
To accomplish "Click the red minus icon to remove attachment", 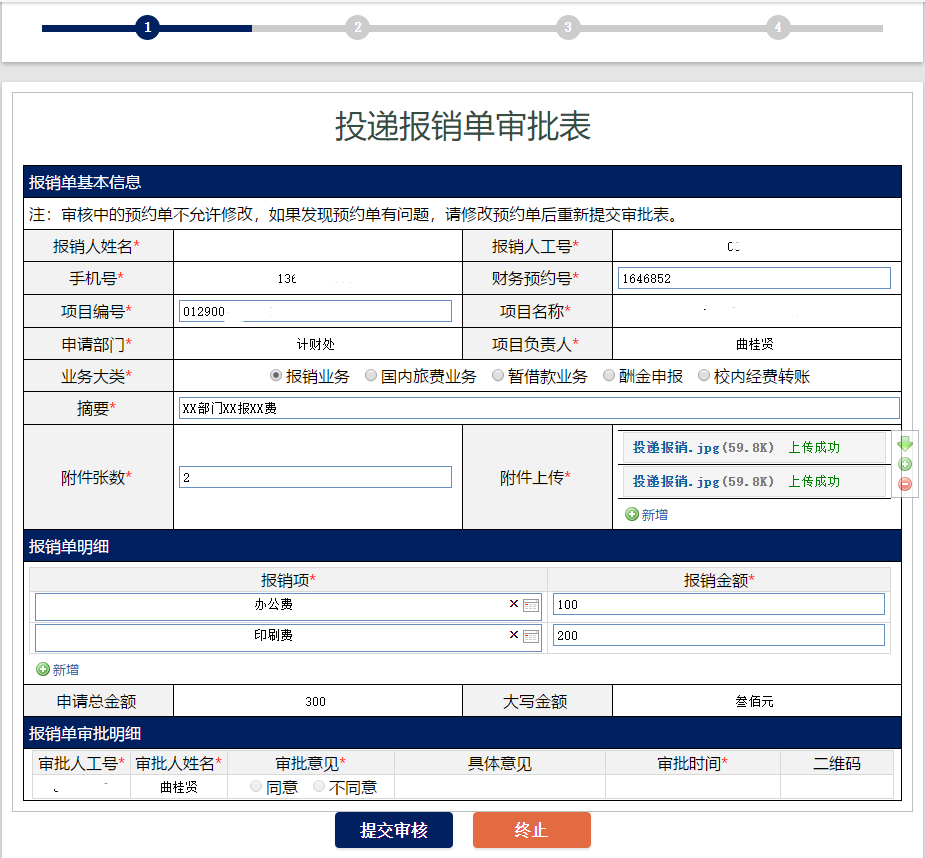I will [x=905, y=484].
